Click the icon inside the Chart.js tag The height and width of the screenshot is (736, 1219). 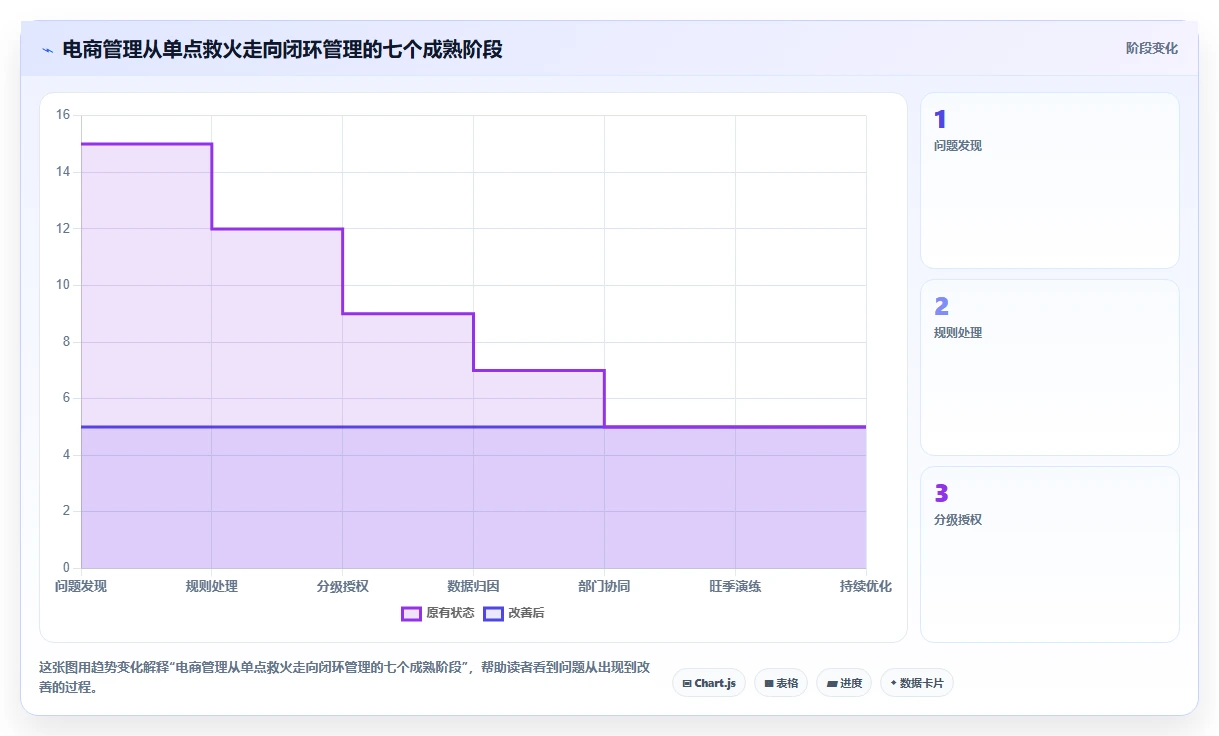pos(687,684)
